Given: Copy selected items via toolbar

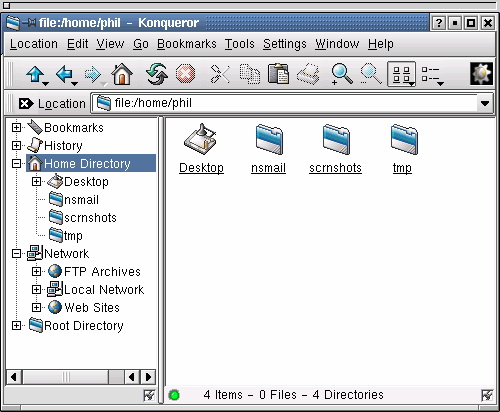Looking at the screenshot, I should [250, 74].
